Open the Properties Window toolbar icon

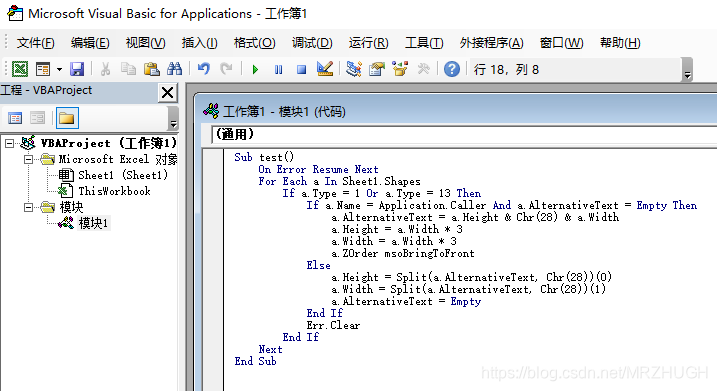pos(377,69)
